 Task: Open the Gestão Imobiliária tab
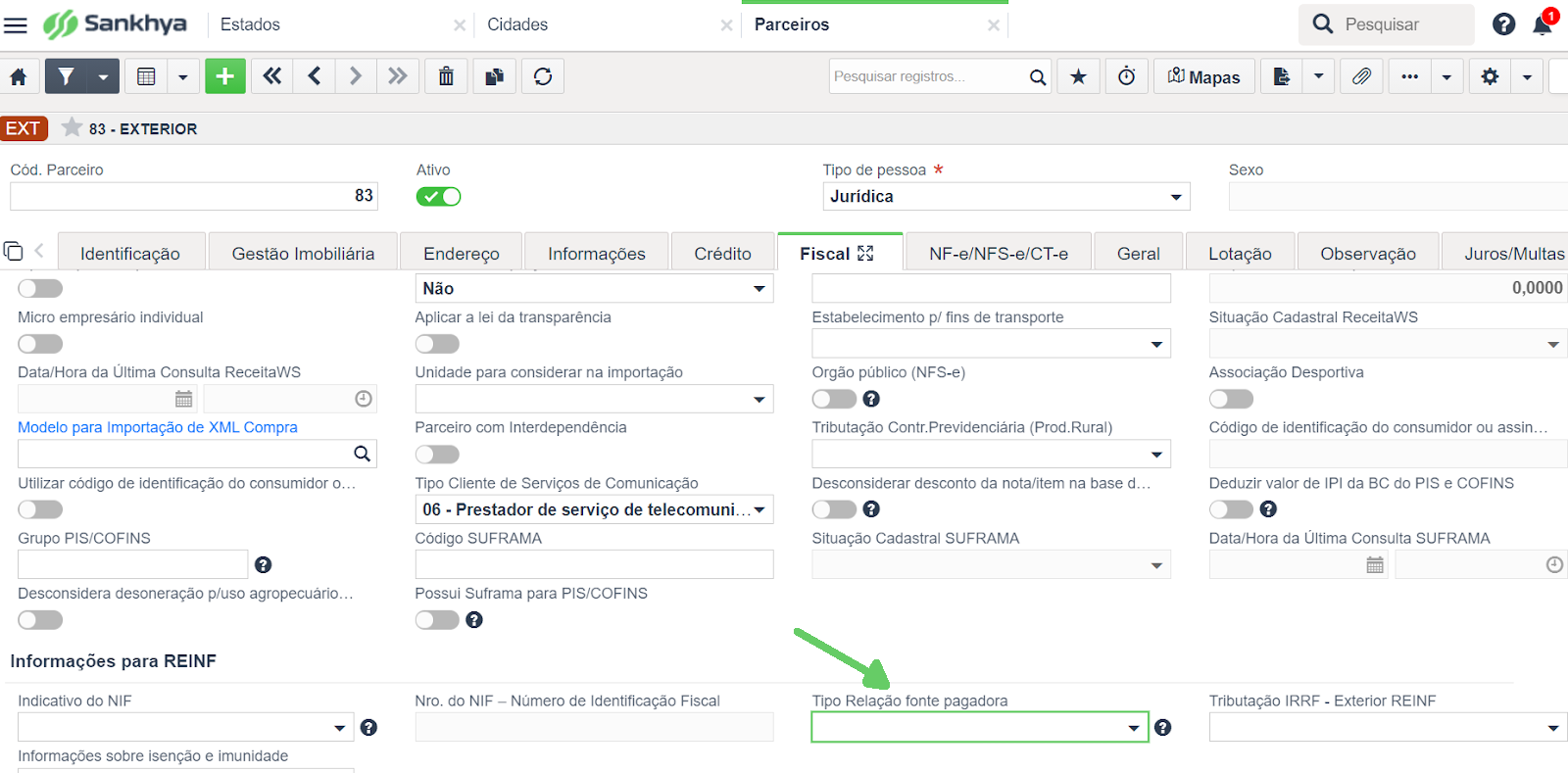tap(303, 254)
